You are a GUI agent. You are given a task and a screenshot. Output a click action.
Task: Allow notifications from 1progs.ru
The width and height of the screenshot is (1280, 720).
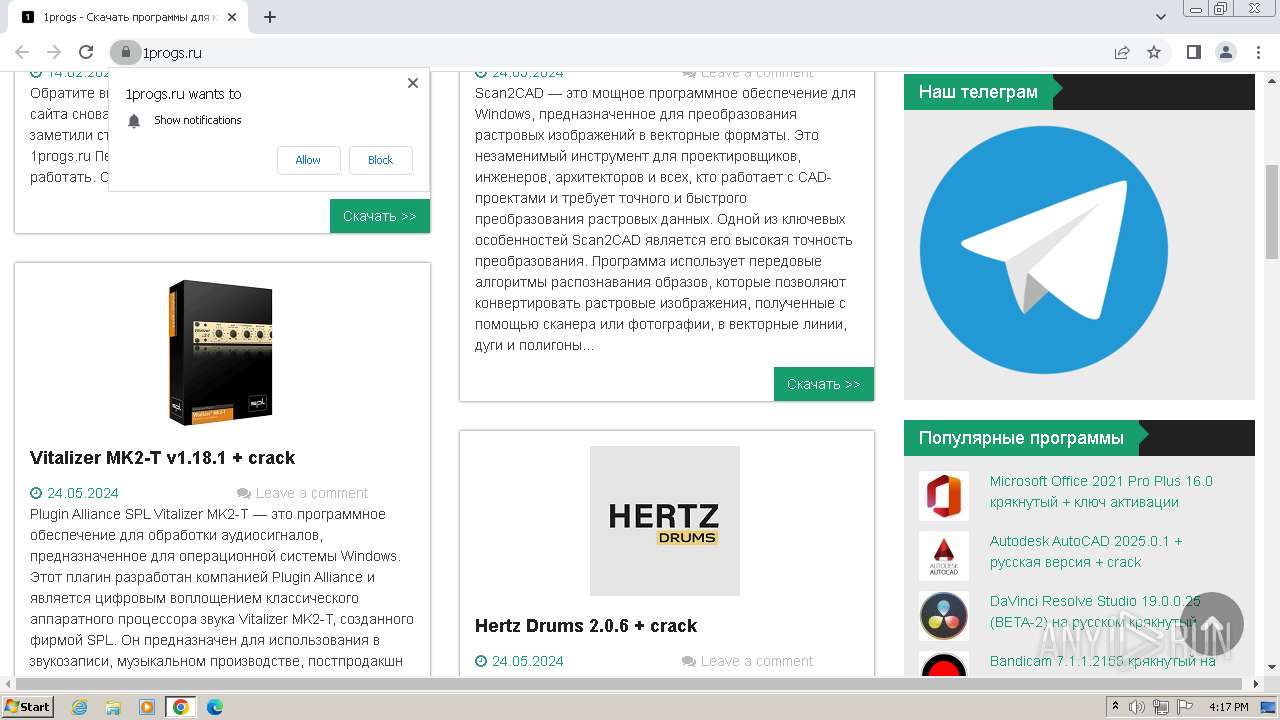(308, 160)
